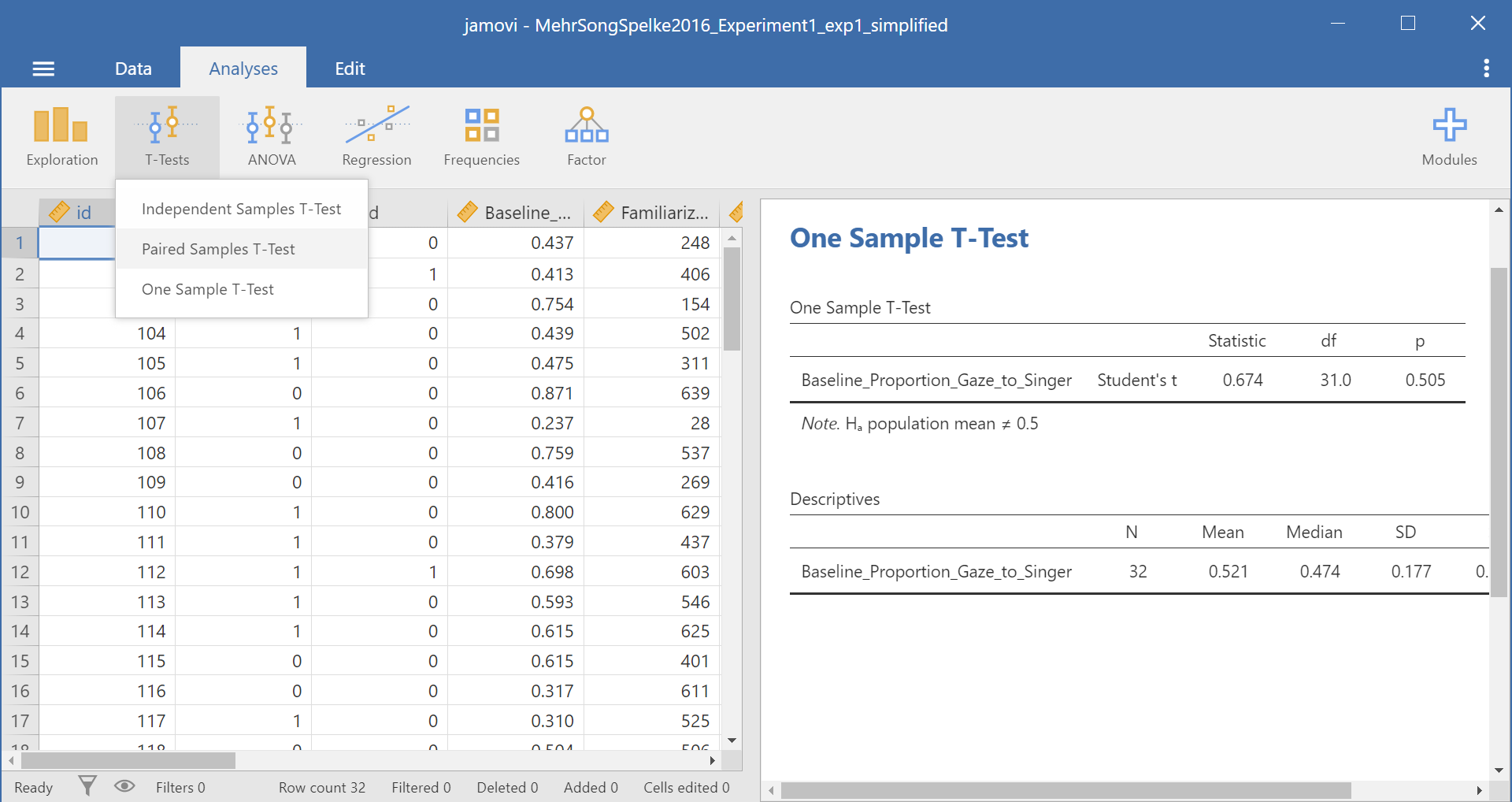Switch to the Edit tab

pos(350,69)
